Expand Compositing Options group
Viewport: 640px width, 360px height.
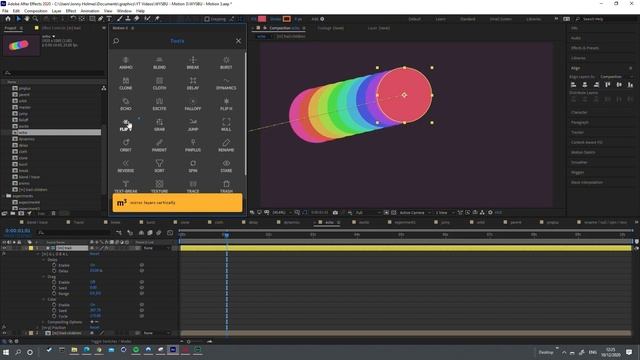click(x=44, y=322)
